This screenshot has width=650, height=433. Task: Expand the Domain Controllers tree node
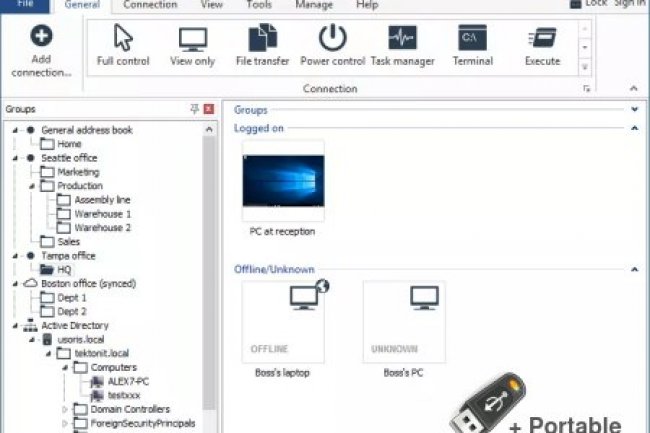tap(66, 409)
